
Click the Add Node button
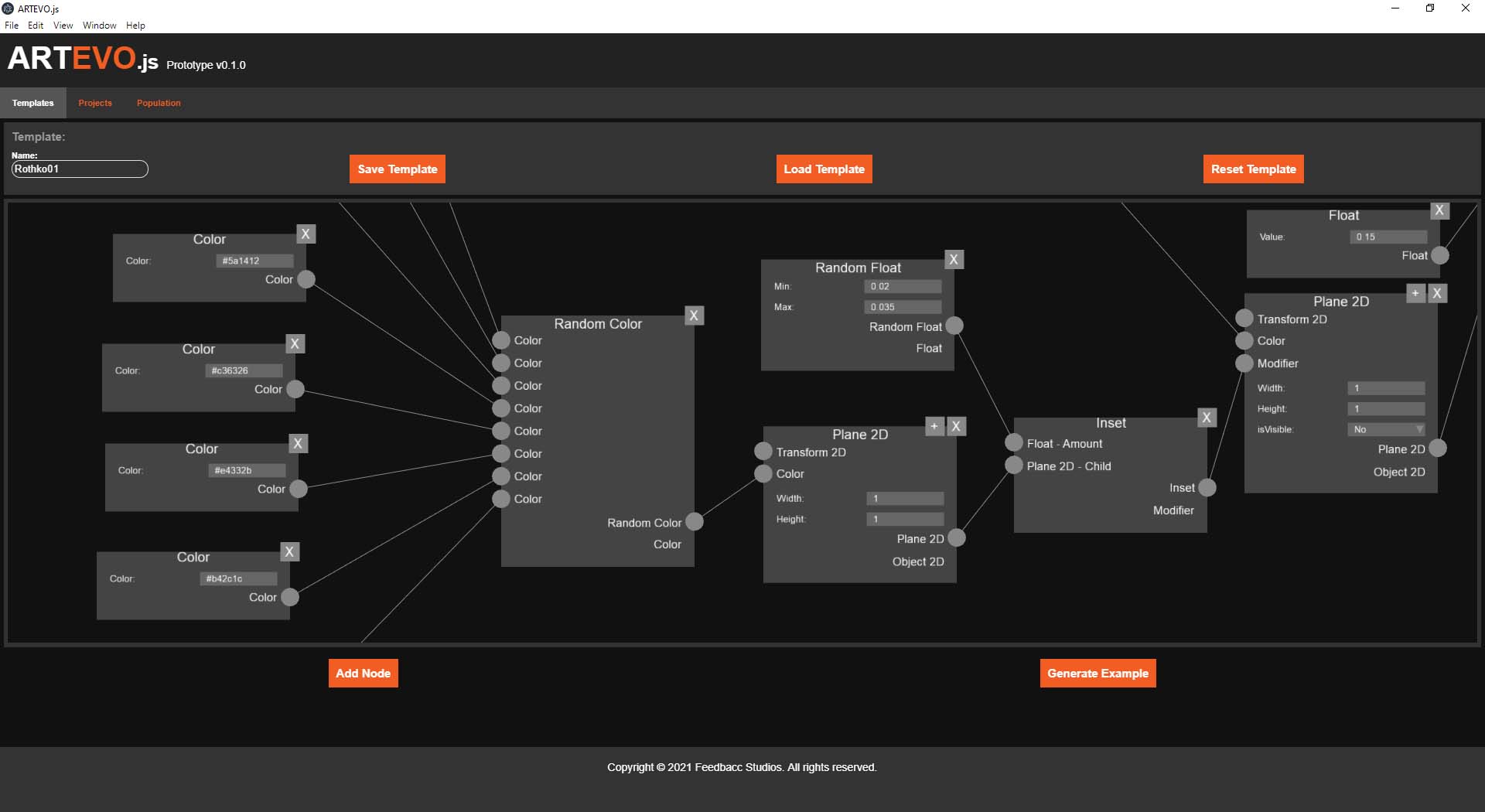(x=364, y=674)
